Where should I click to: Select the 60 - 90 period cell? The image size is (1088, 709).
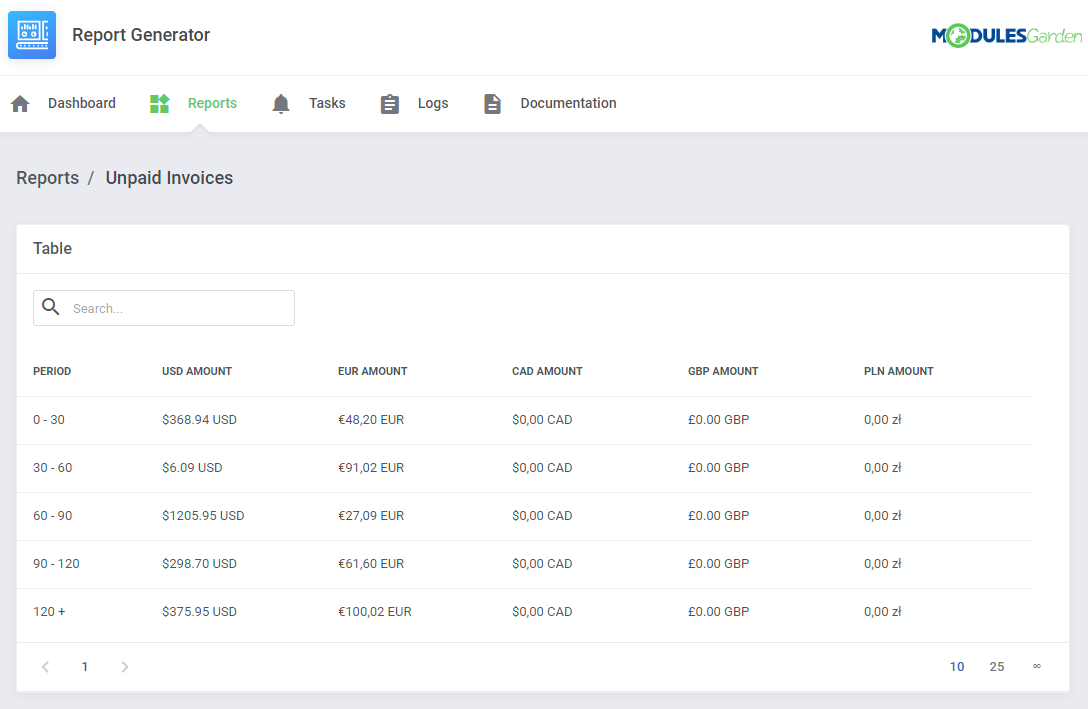(x=53, y=516)
